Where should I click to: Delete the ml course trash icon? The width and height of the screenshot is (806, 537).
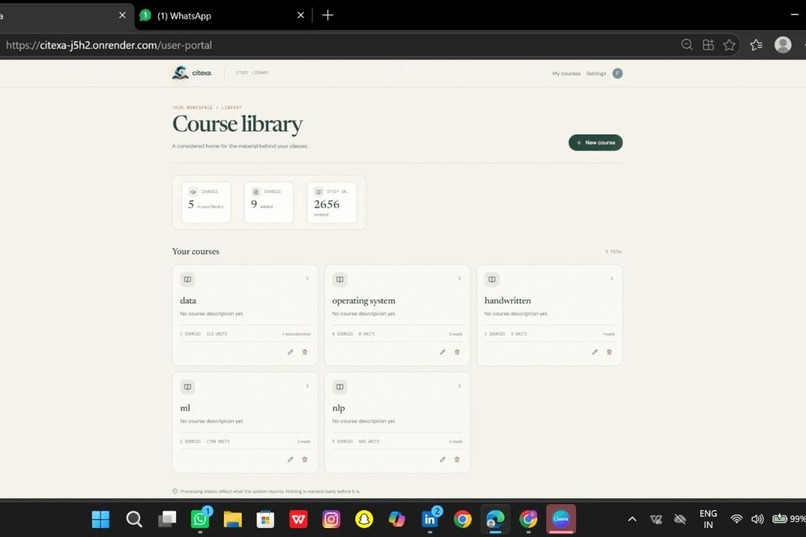click(x=305, y=459)
